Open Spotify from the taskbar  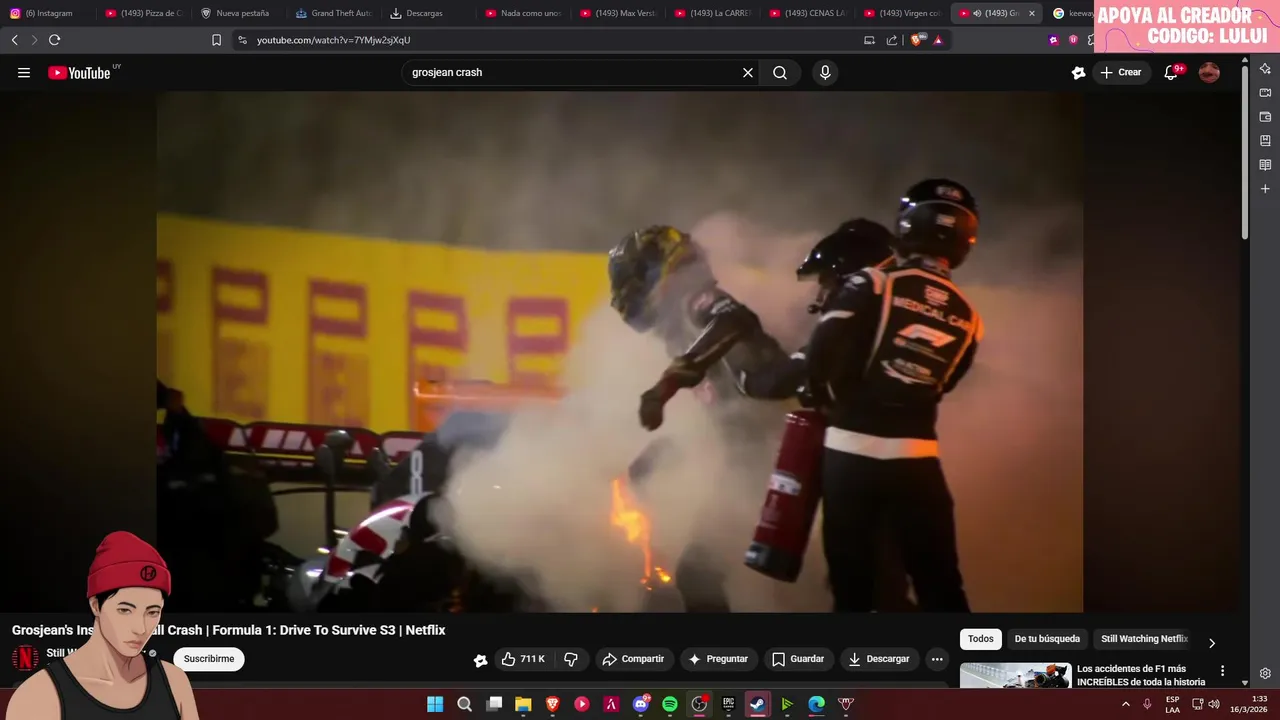tap(670, 704)
